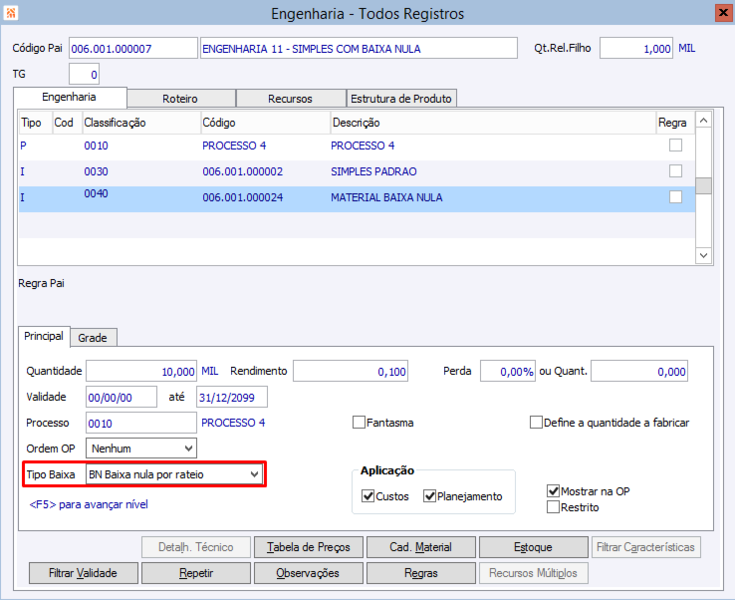
Task: Close the Engenharia window
Action: coord(722,13)
